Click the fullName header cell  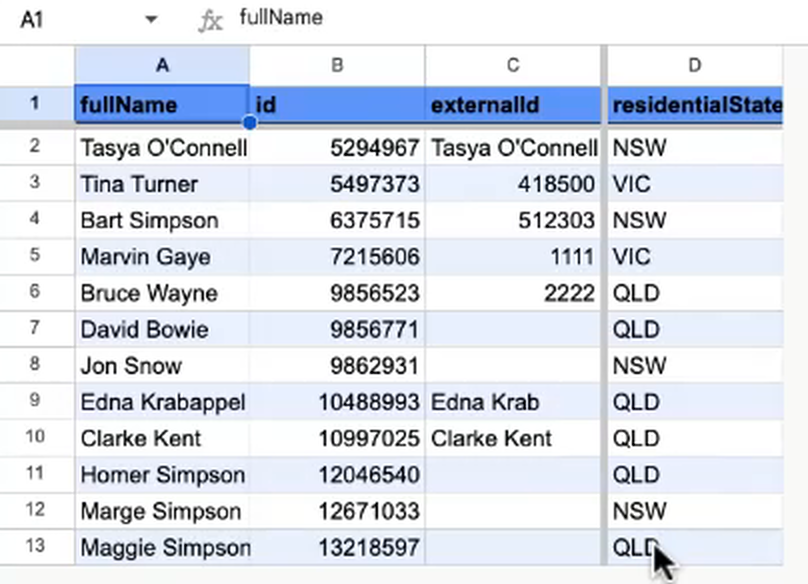click(x=162, y=105)
